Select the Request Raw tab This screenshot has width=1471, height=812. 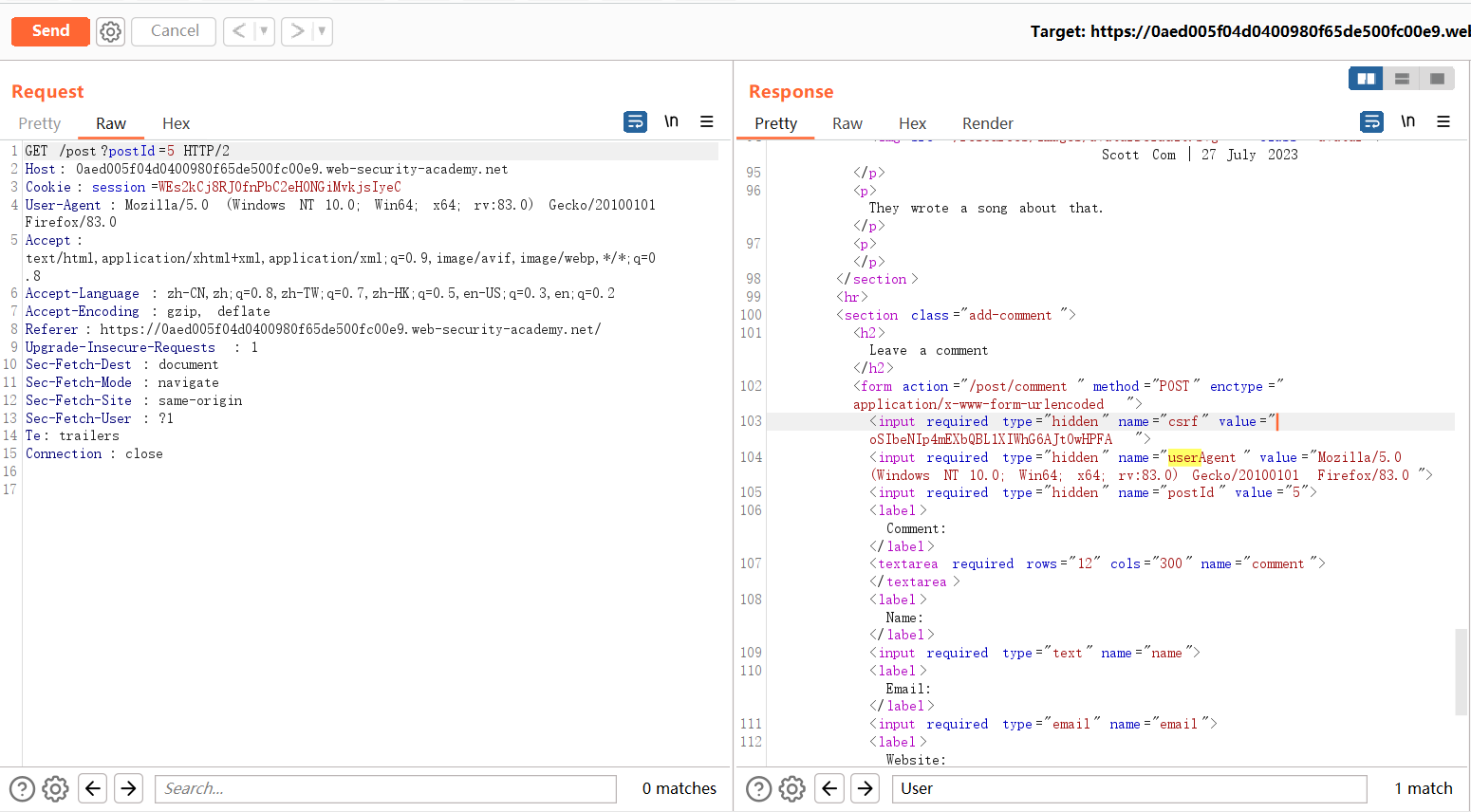[111, 123]
